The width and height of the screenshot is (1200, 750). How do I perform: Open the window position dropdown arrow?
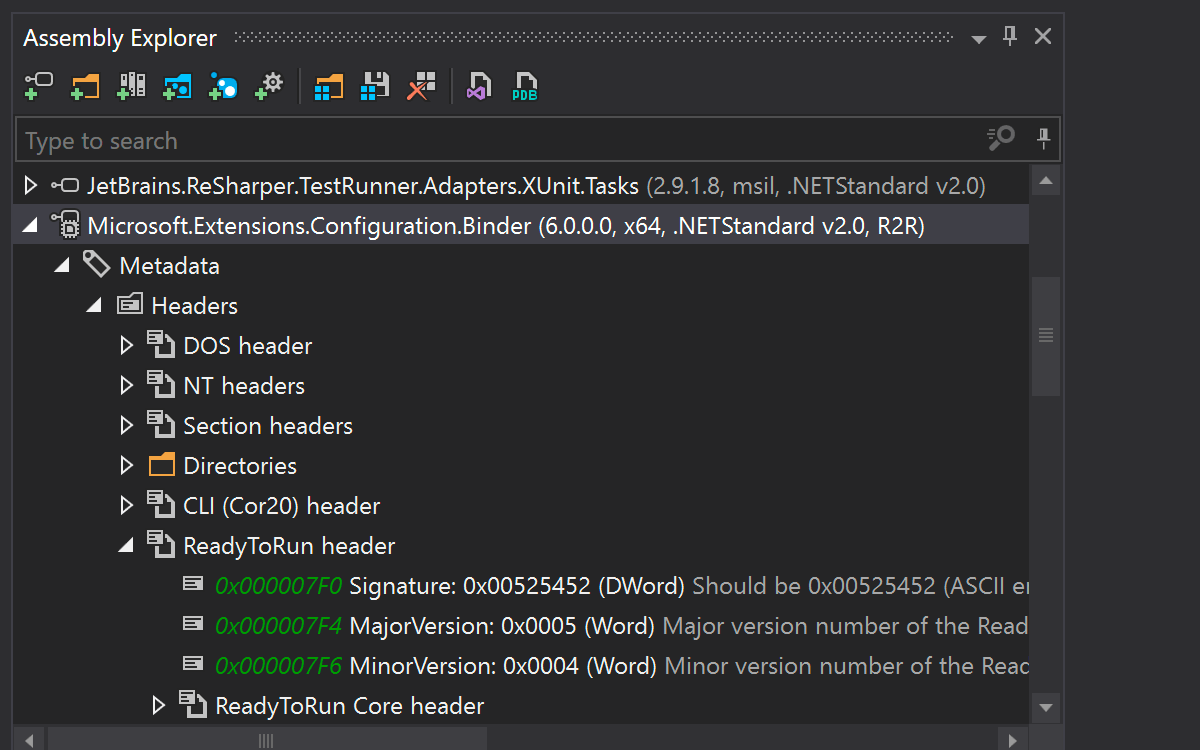coord(978,39)
